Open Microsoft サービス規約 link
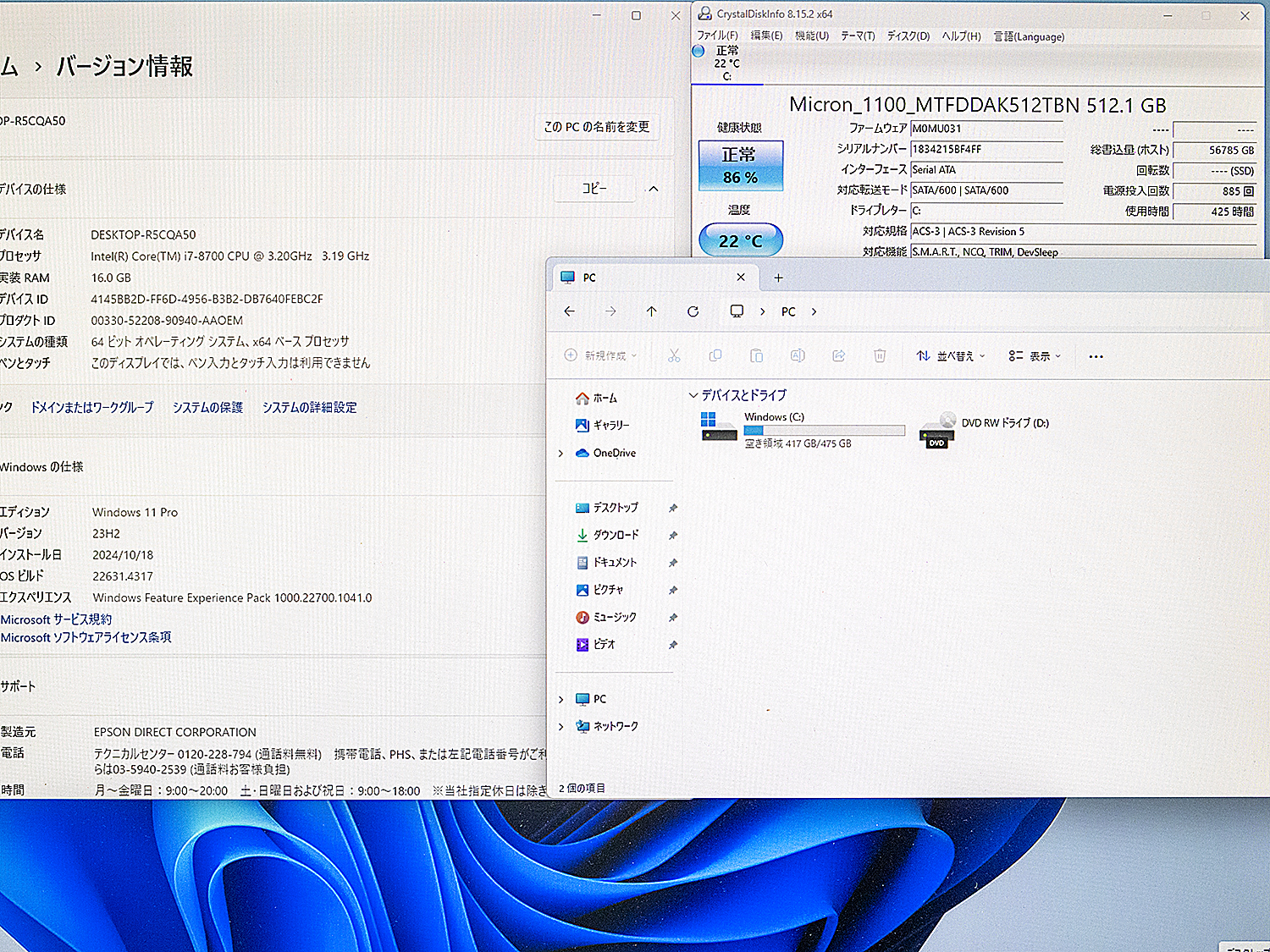 pos(56,619)
